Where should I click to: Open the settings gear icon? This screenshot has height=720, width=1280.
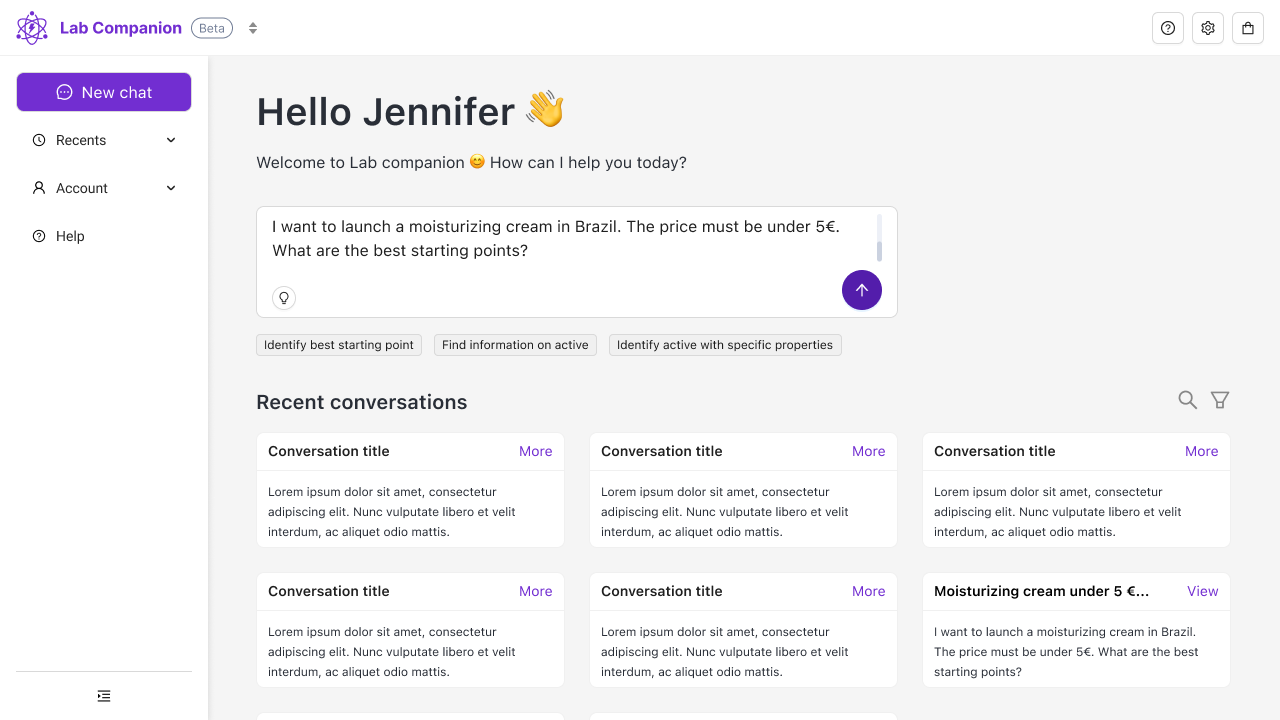click(x=1208, y=28)
